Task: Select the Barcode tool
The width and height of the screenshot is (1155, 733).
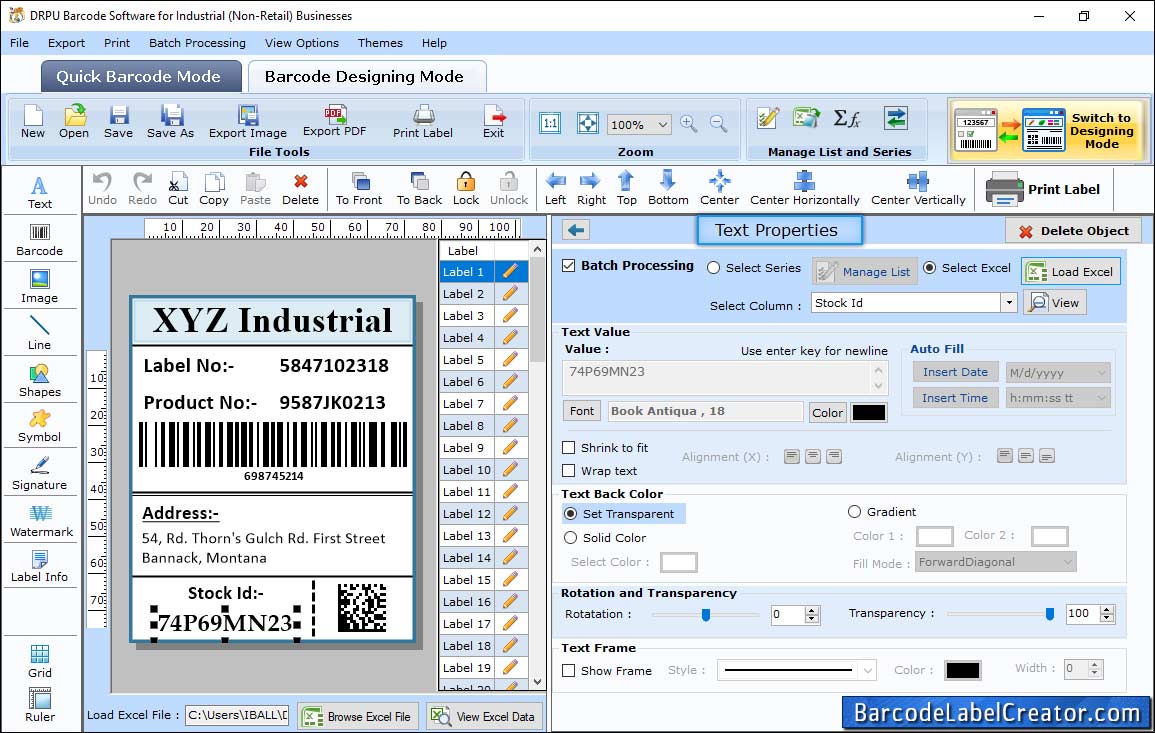Action: coord(40,240)
